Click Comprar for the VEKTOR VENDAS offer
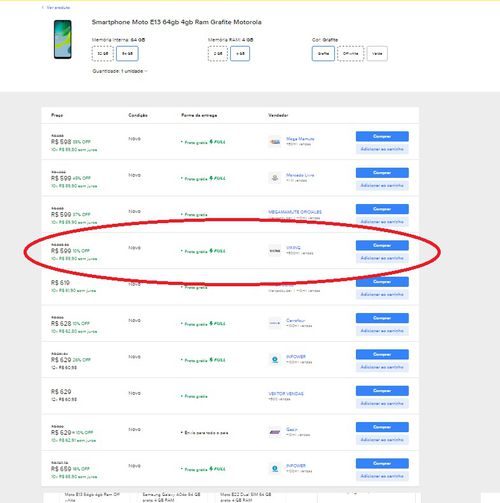Screen dimensions: 500x503 [x=382, y=391]
